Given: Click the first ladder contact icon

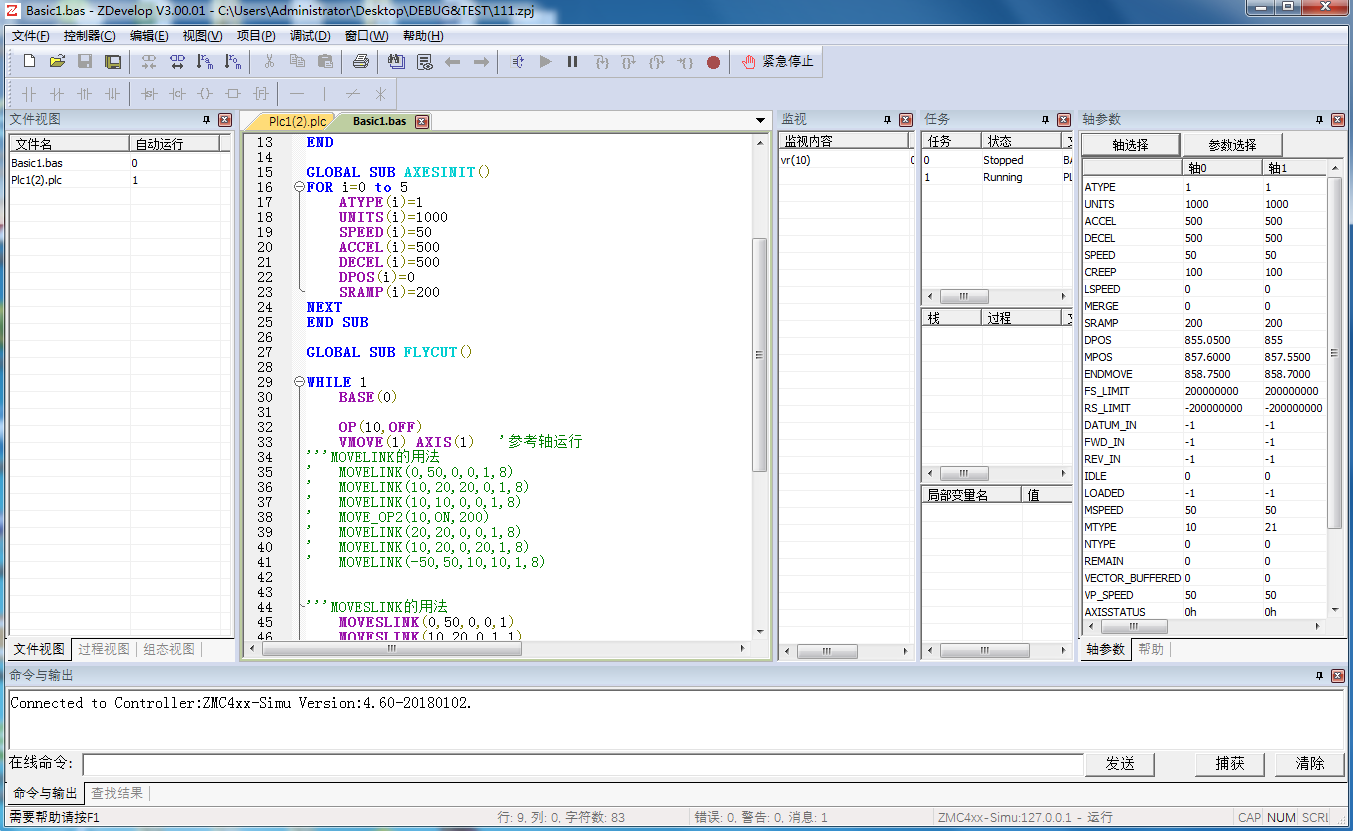Looking at the screenshot, I should click(x=29, y=94).
